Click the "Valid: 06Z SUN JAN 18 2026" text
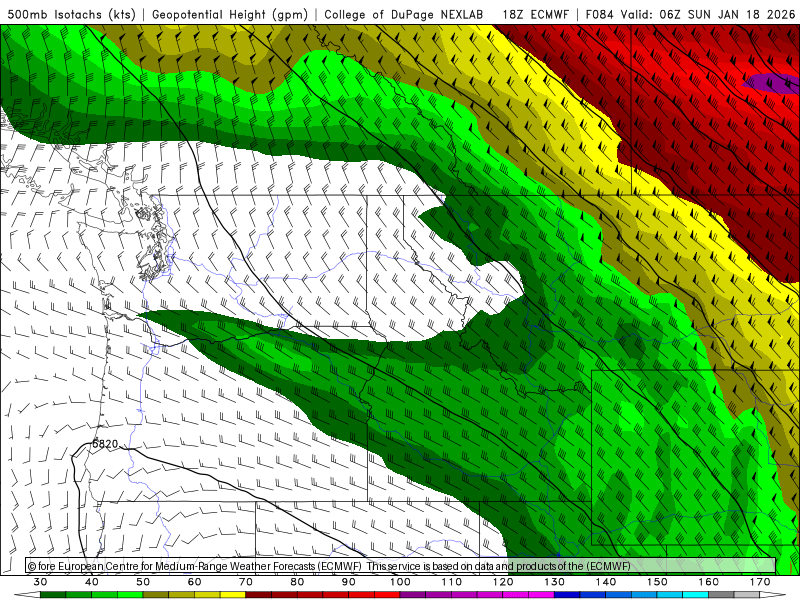Screen dimensions: 800x600 (708, 14)
